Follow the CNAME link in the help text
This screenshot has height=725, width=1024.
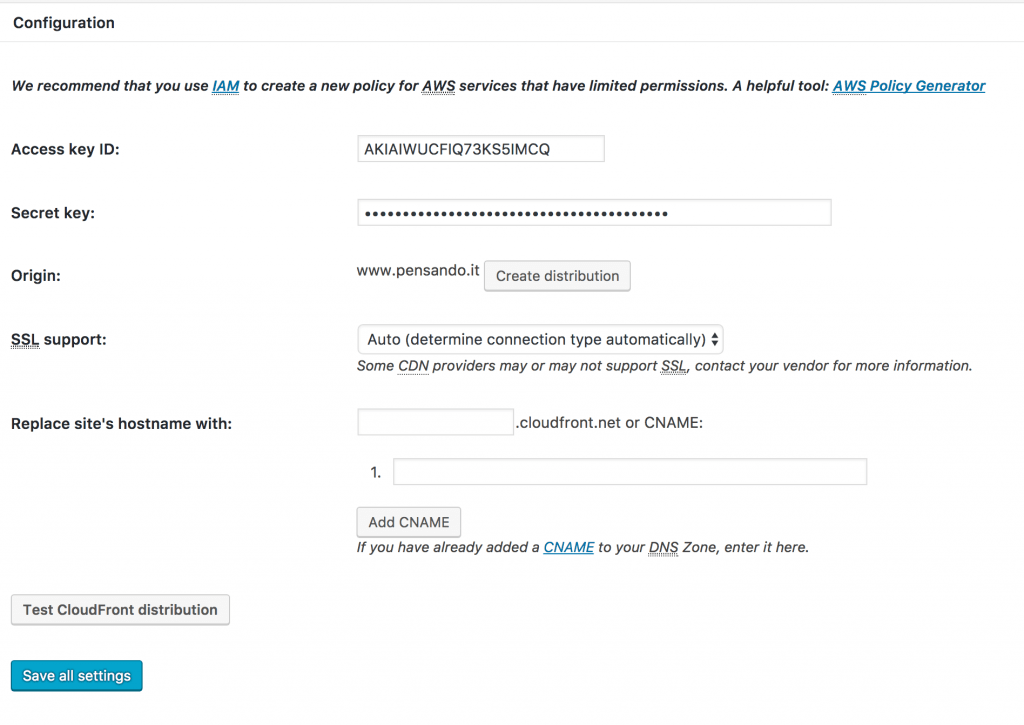click(568, 547)
